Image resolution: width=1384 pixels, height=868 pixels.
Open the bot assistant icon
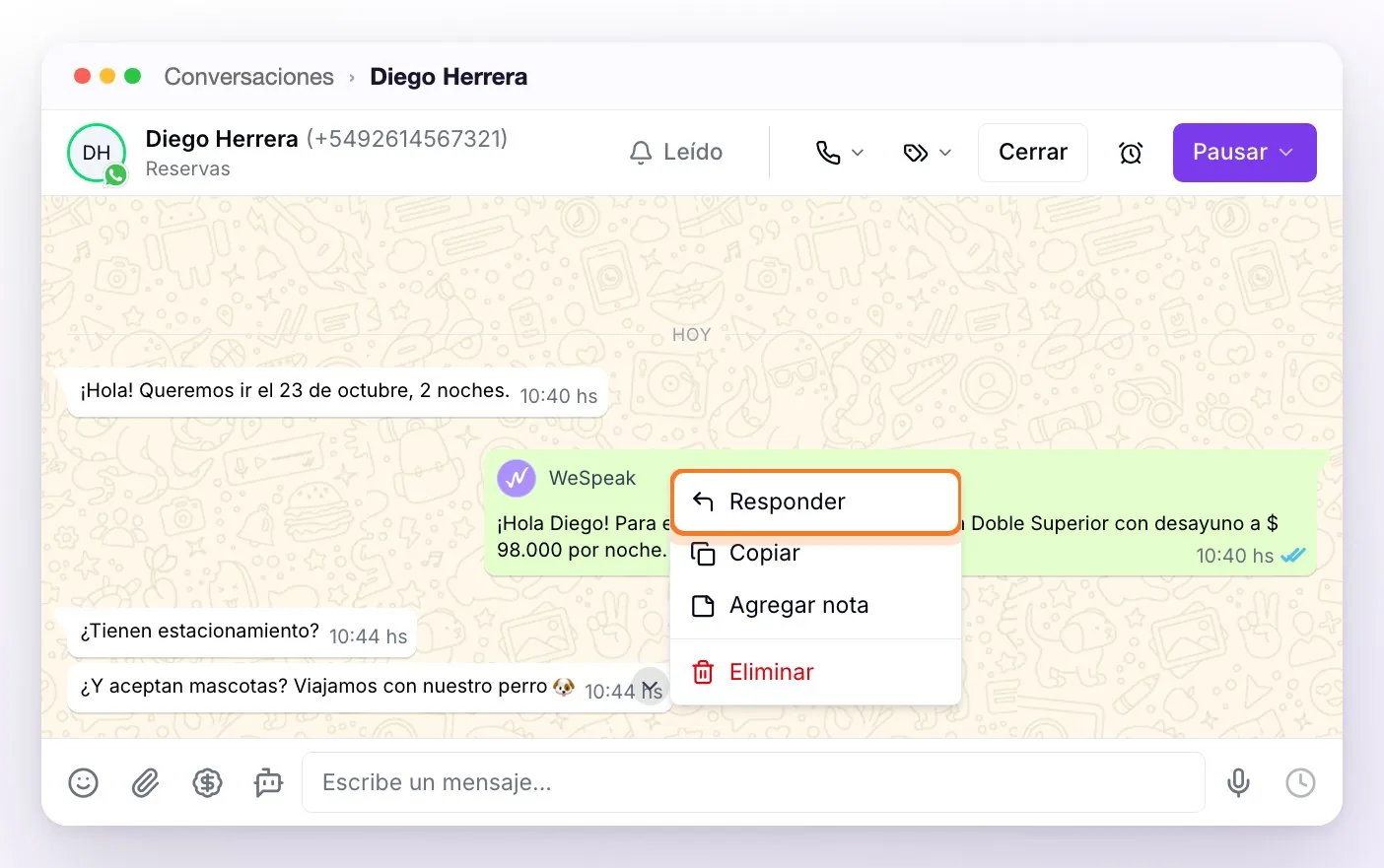[268, 783]
